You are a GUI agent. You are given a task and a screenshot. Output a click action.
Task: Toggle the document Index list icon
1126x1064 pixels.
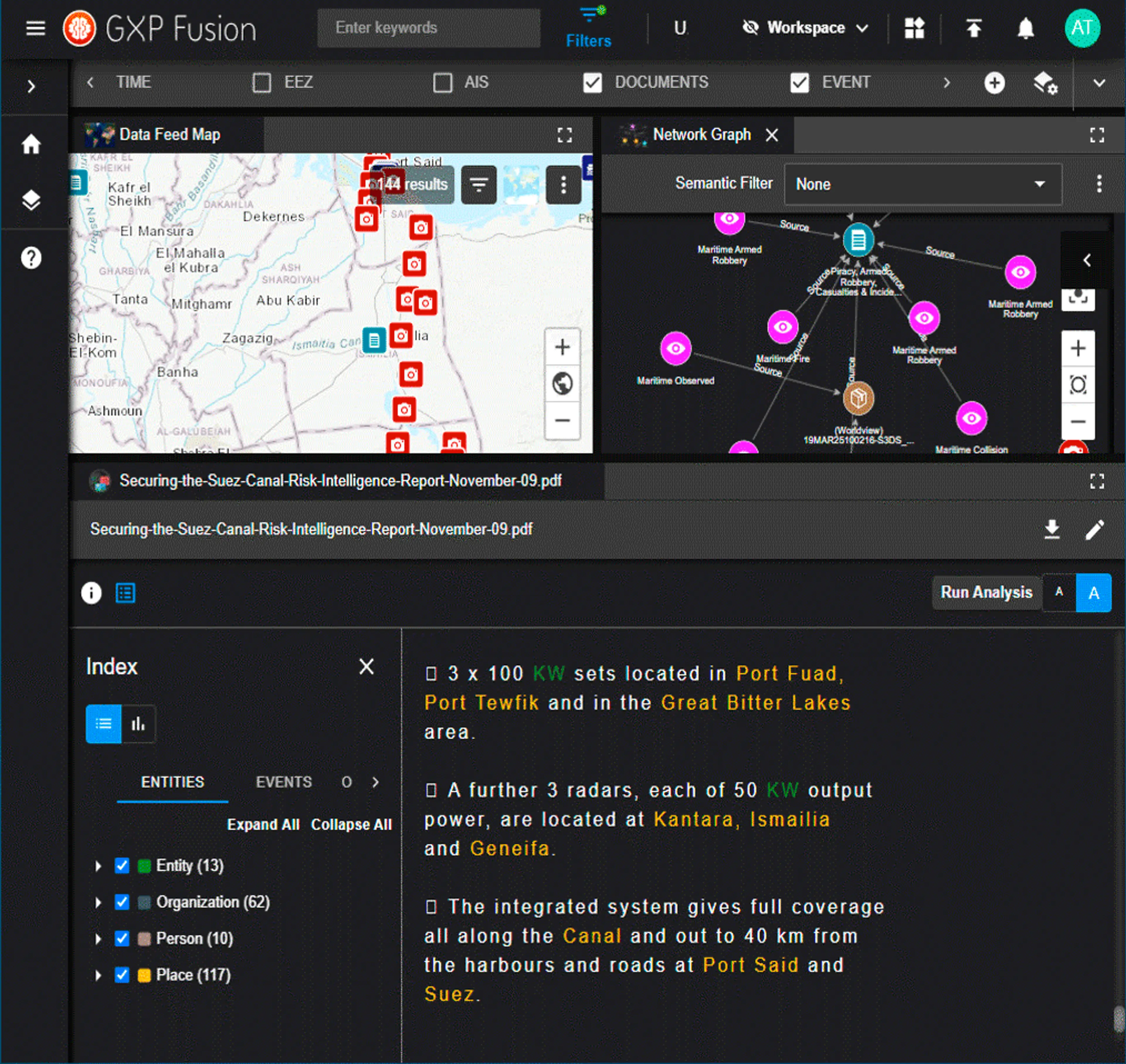(x=125, y=593)
